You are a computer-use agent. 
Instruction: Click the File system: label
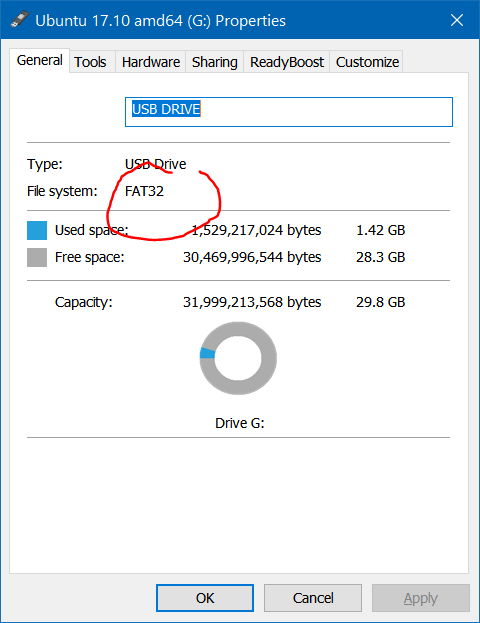[62, 191]
